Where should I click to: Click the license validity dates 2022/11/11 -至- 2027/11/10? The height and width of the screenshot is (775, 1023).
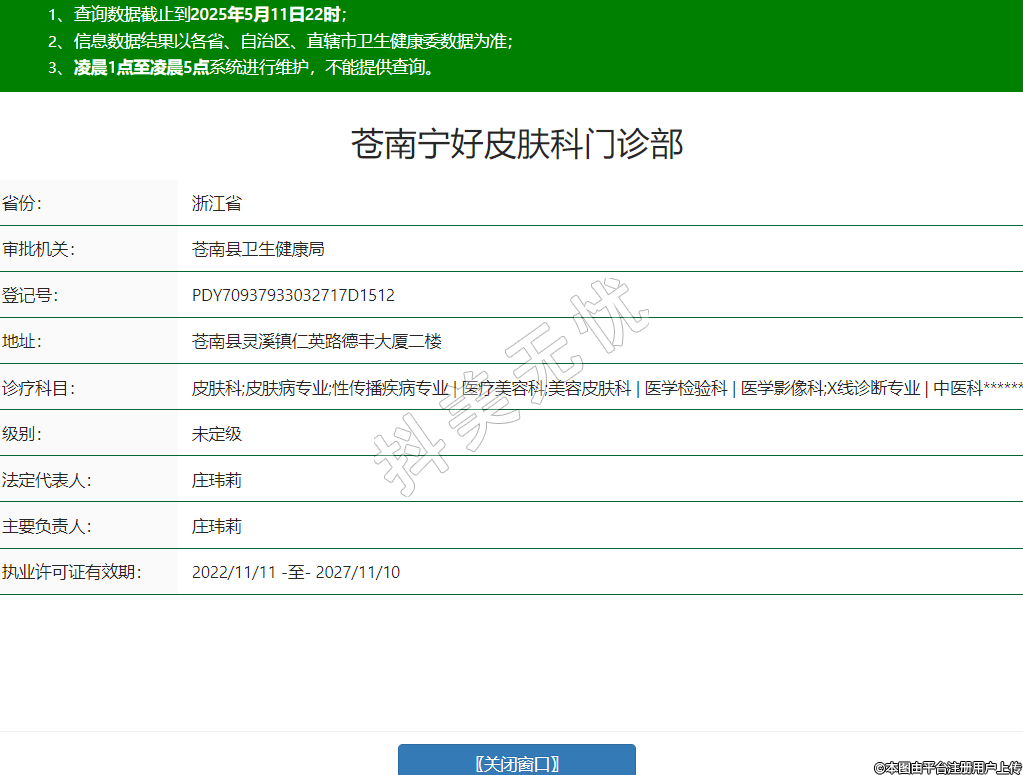coord(296,572)
